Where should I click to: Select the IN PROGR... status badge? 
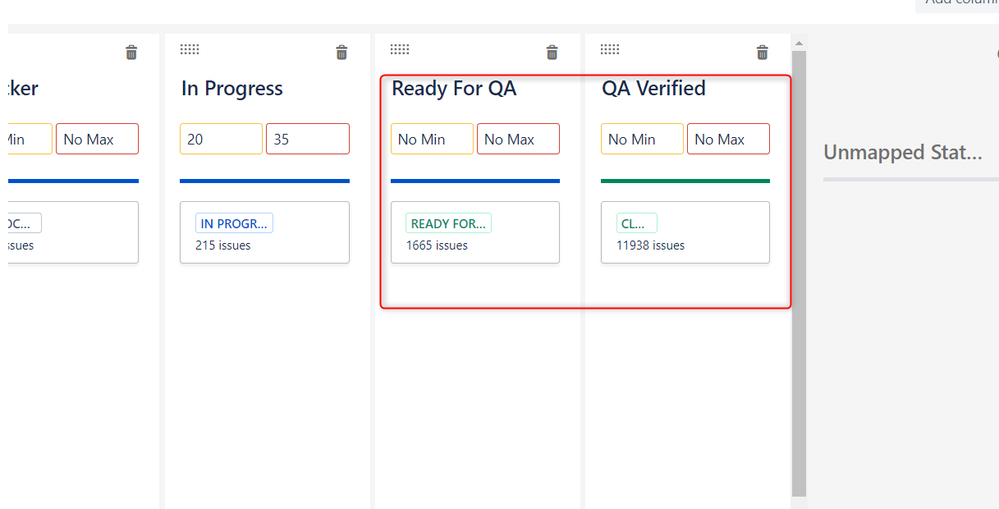coord(234,223)
